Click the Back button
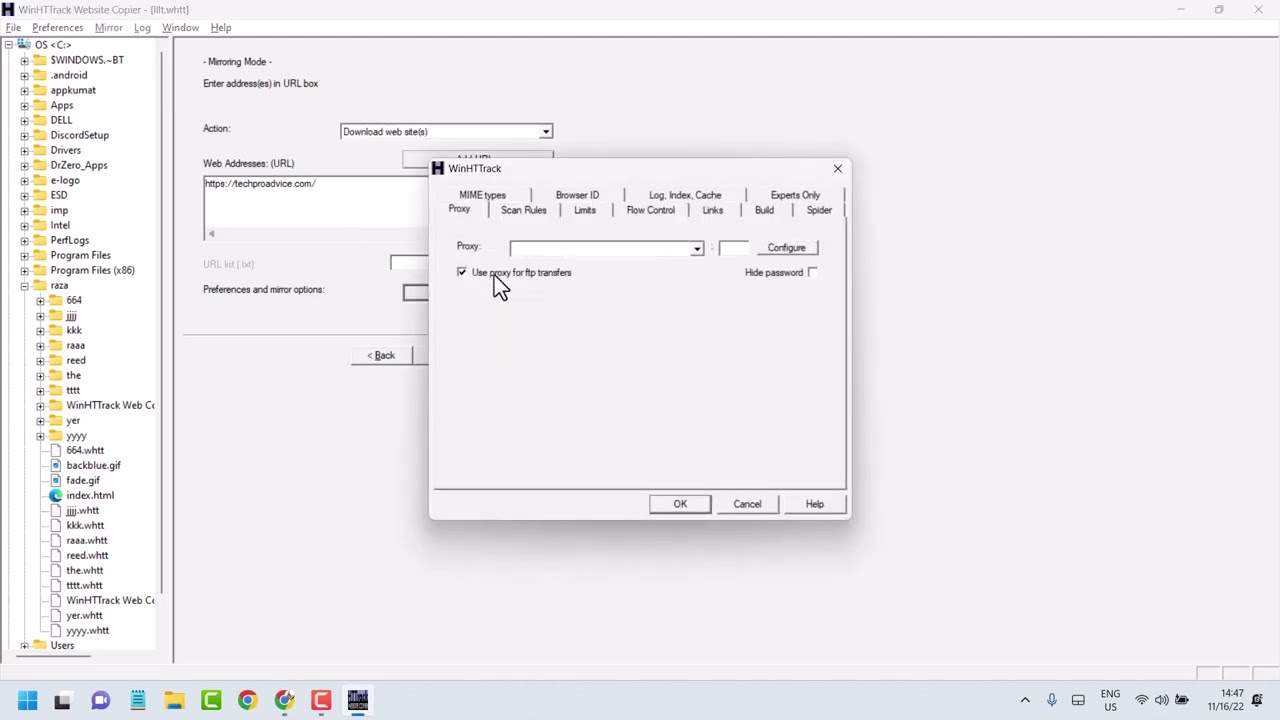Screen dimensions: 1280x720 pos(381,356)
